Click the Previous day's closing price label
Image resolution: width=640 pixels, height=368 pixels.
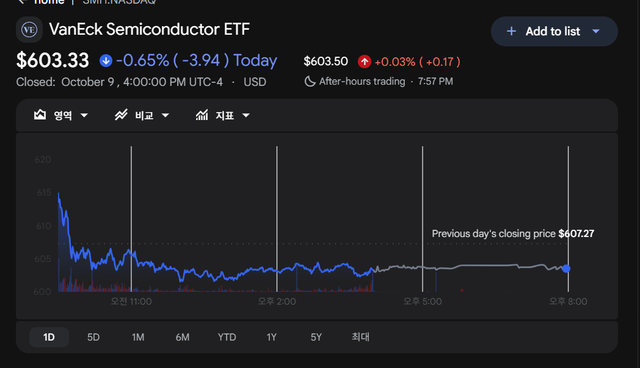[x=493, y=234]
